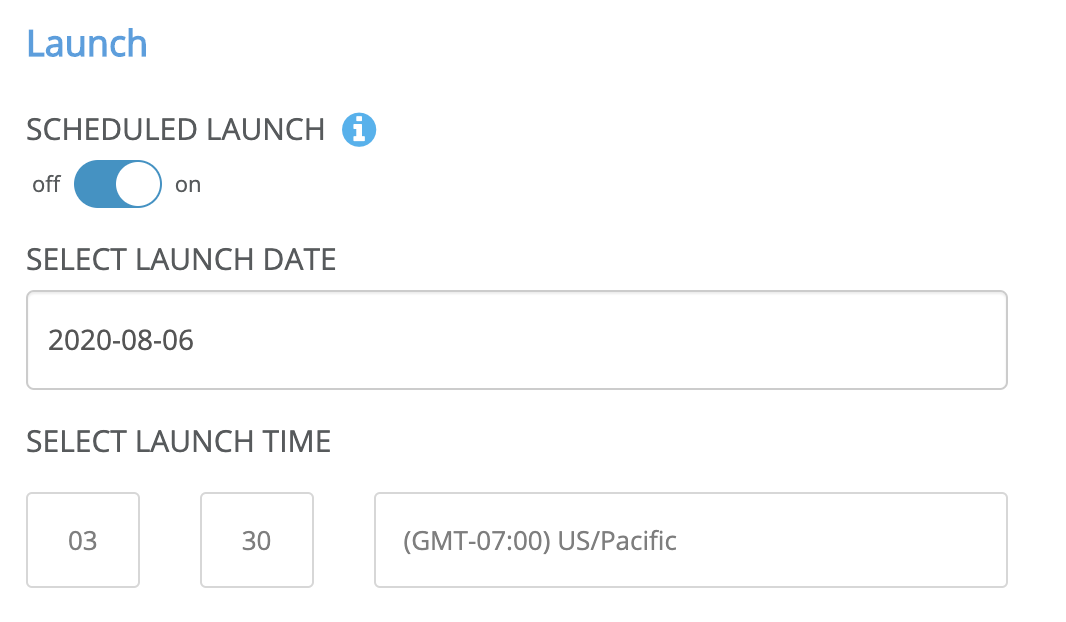This screenshot has height=622, width=1066.
Task: Click inside the launch date input field
Action: [516, 340]
